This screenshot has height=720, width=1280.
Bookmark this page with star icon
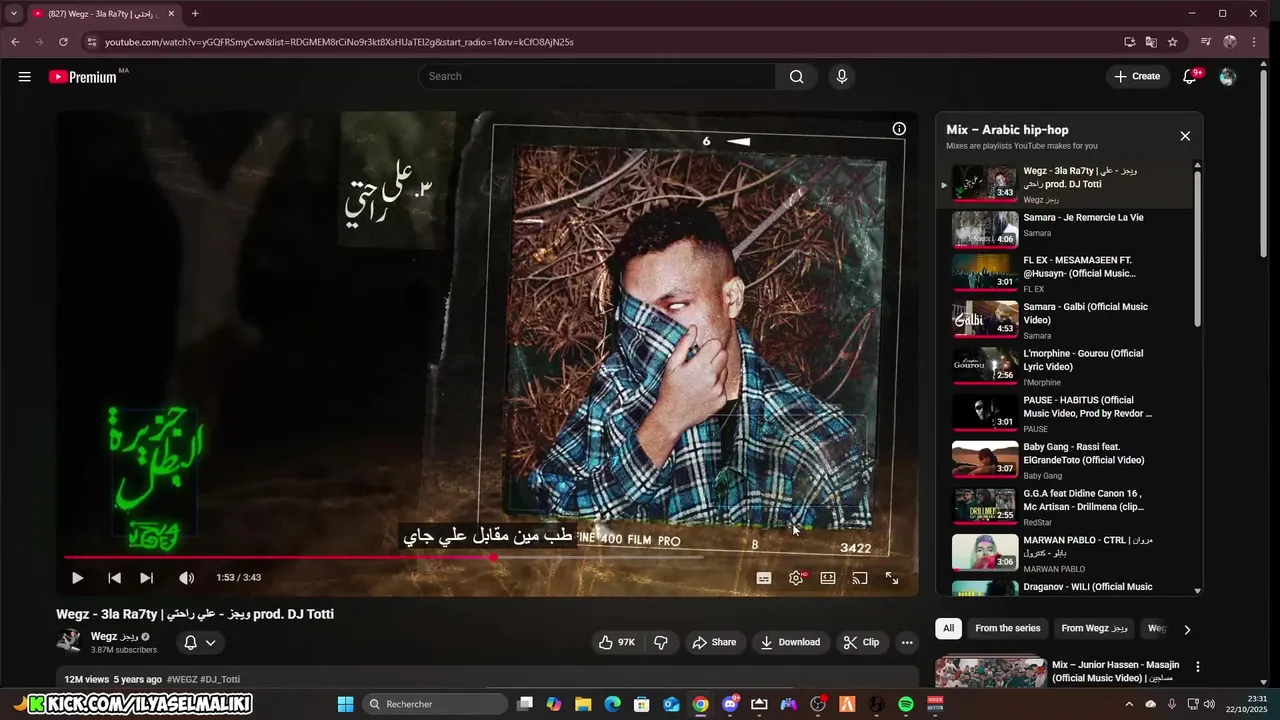[1172, 42]
